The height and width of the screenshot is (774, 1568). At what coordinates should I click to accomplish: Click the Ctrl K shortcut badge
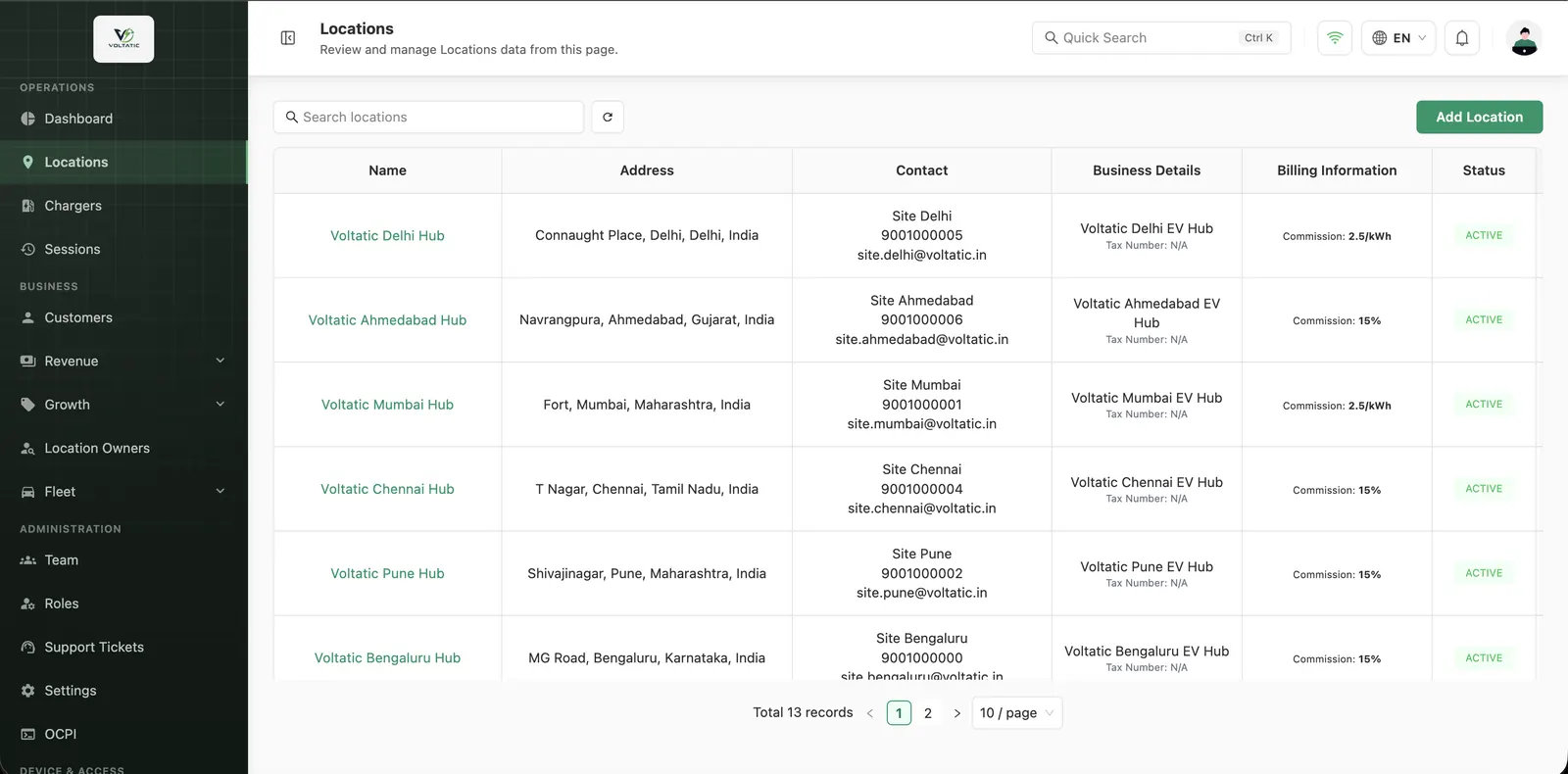coord(1258,38)
